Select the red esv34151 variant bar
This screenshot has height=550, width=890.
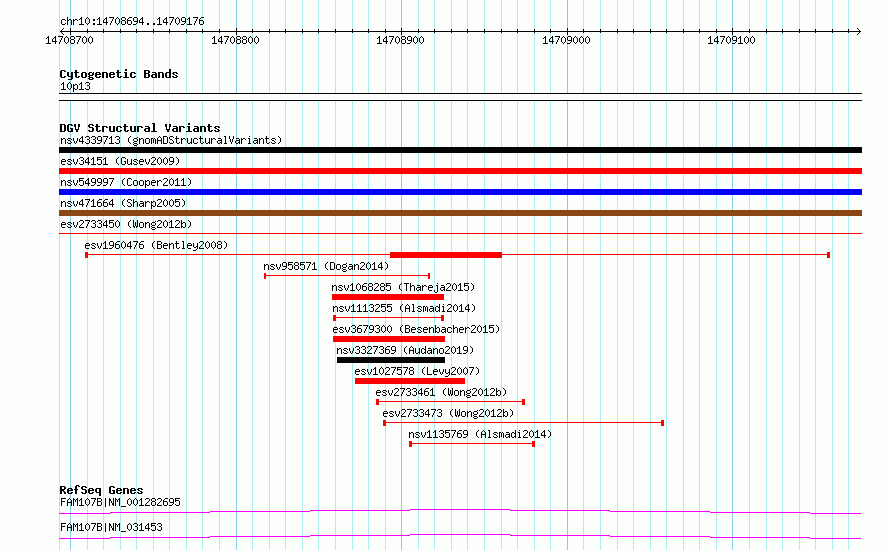click(x=460, y=171)
